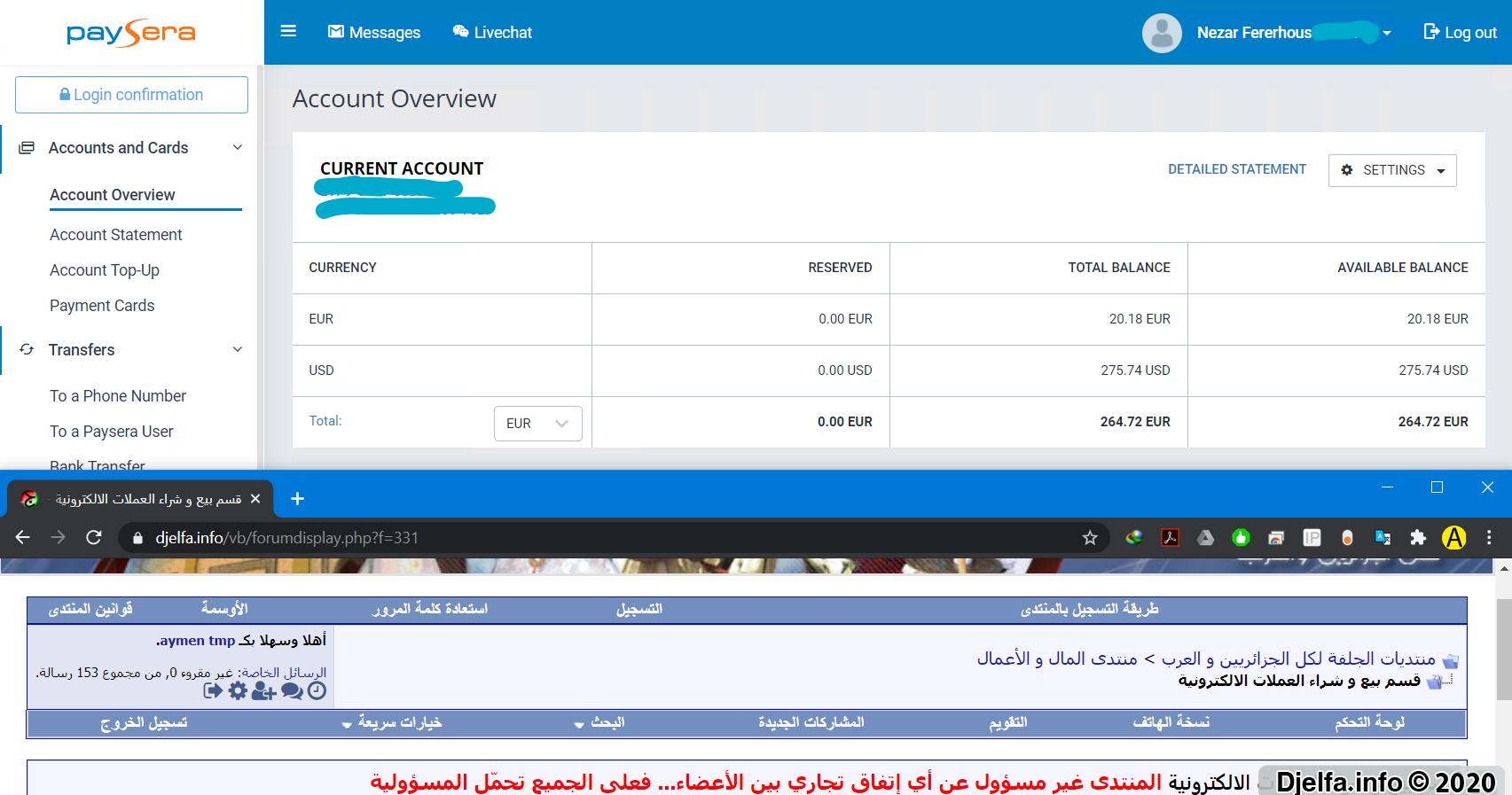
Task: Expand the forum خيارات سريعة dropdown
Action: (392, 723)
